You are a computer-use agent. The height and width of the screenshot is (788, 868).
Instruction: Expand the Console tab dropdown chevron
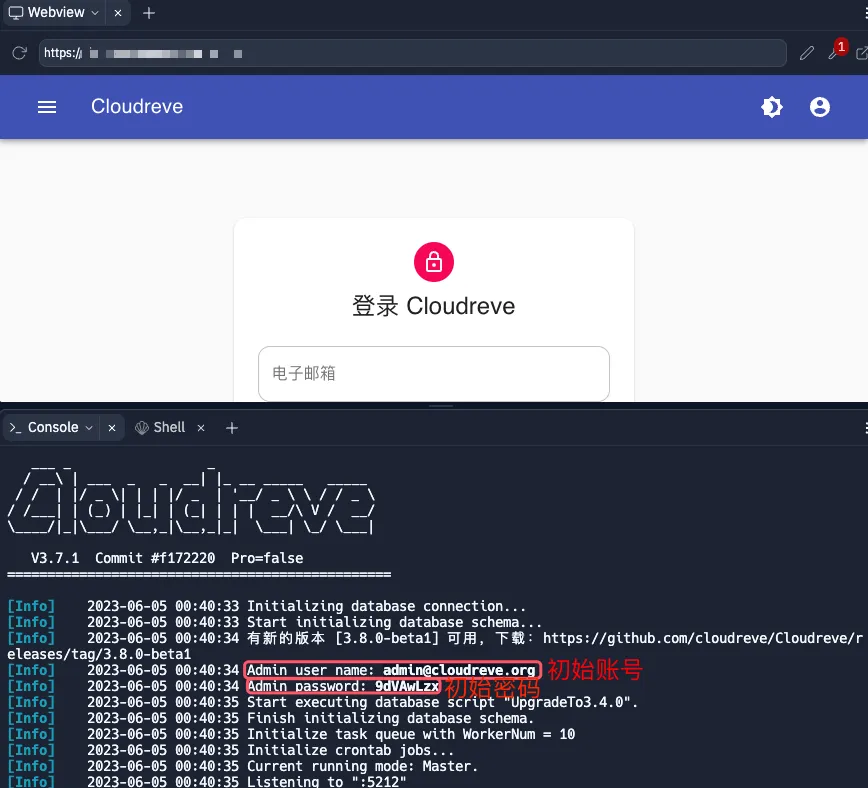click(x=89, y=427)
